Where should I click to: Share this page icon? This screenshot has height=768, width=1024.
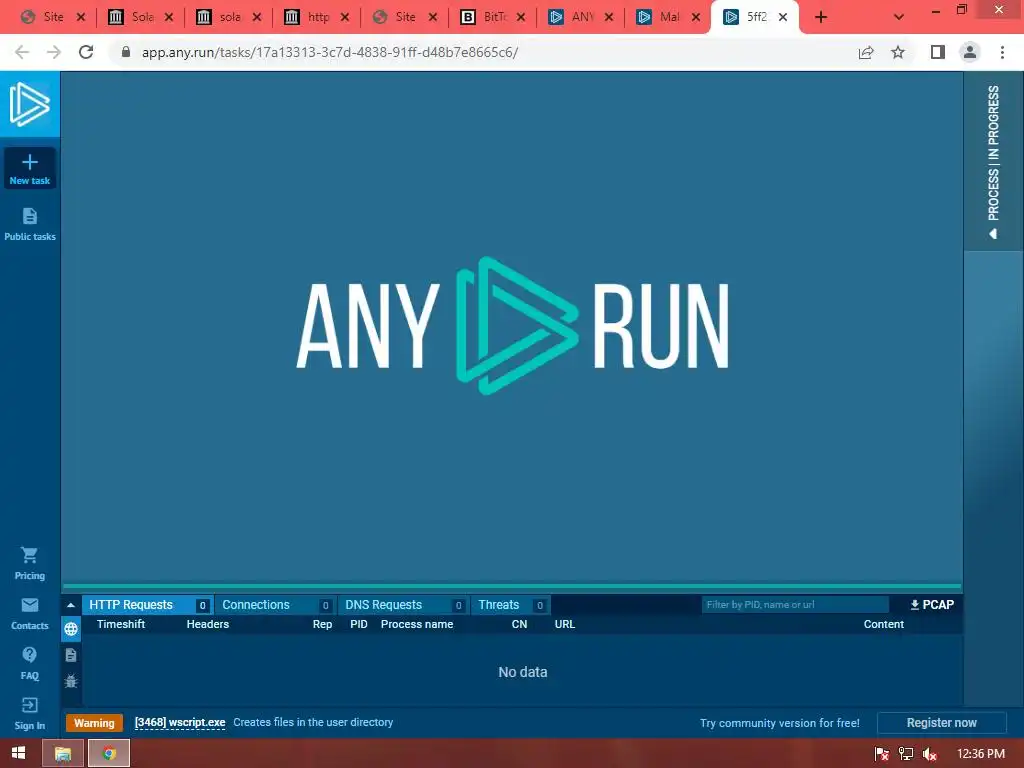866,52
